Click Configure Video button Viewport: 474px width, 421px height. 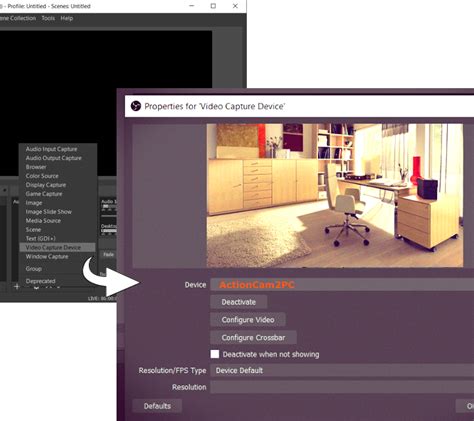click(248, 320)
